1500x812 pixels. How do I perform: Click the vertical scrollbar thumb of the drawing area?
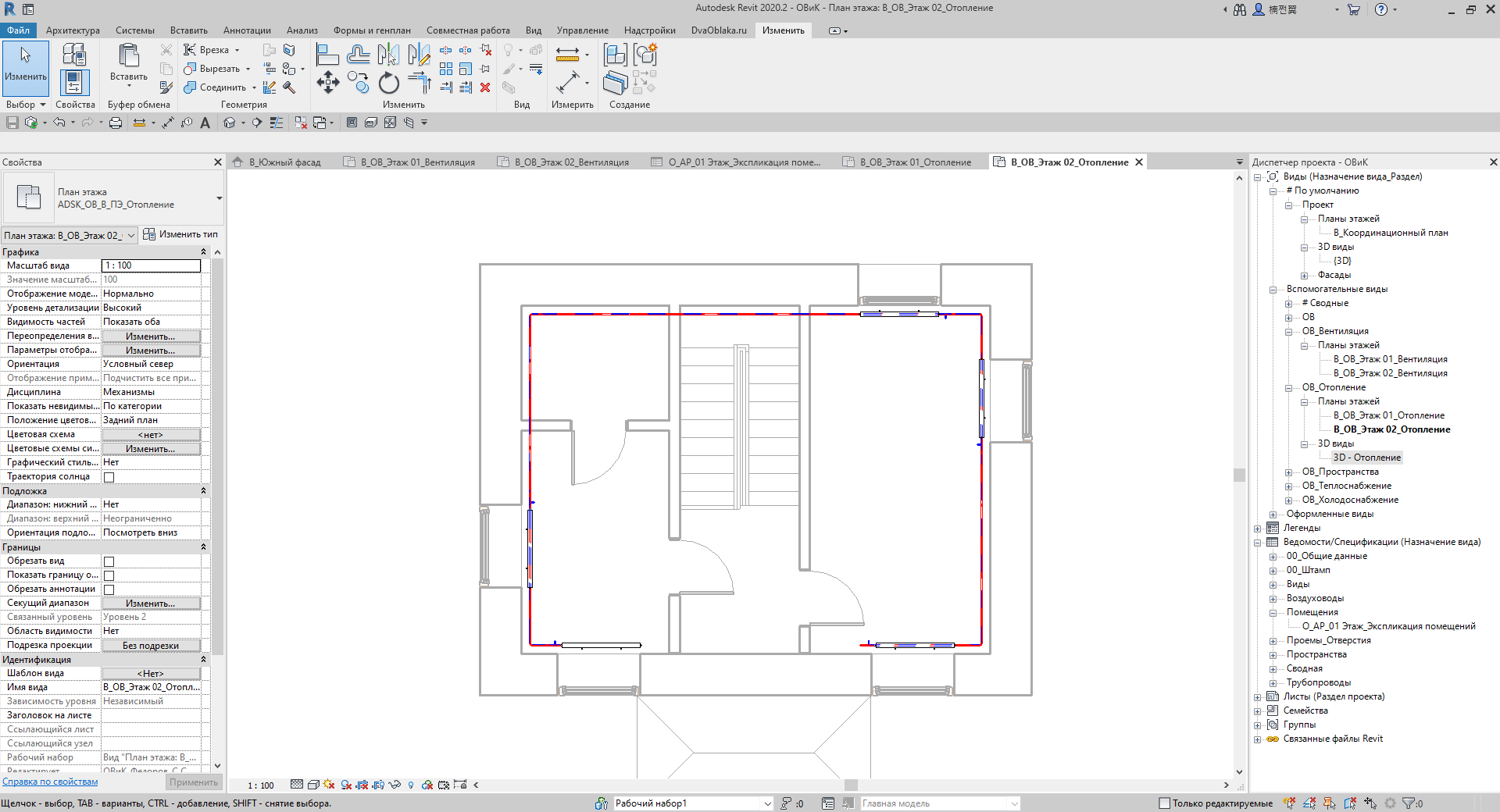pyautogui.click(x=1239, y=475)
